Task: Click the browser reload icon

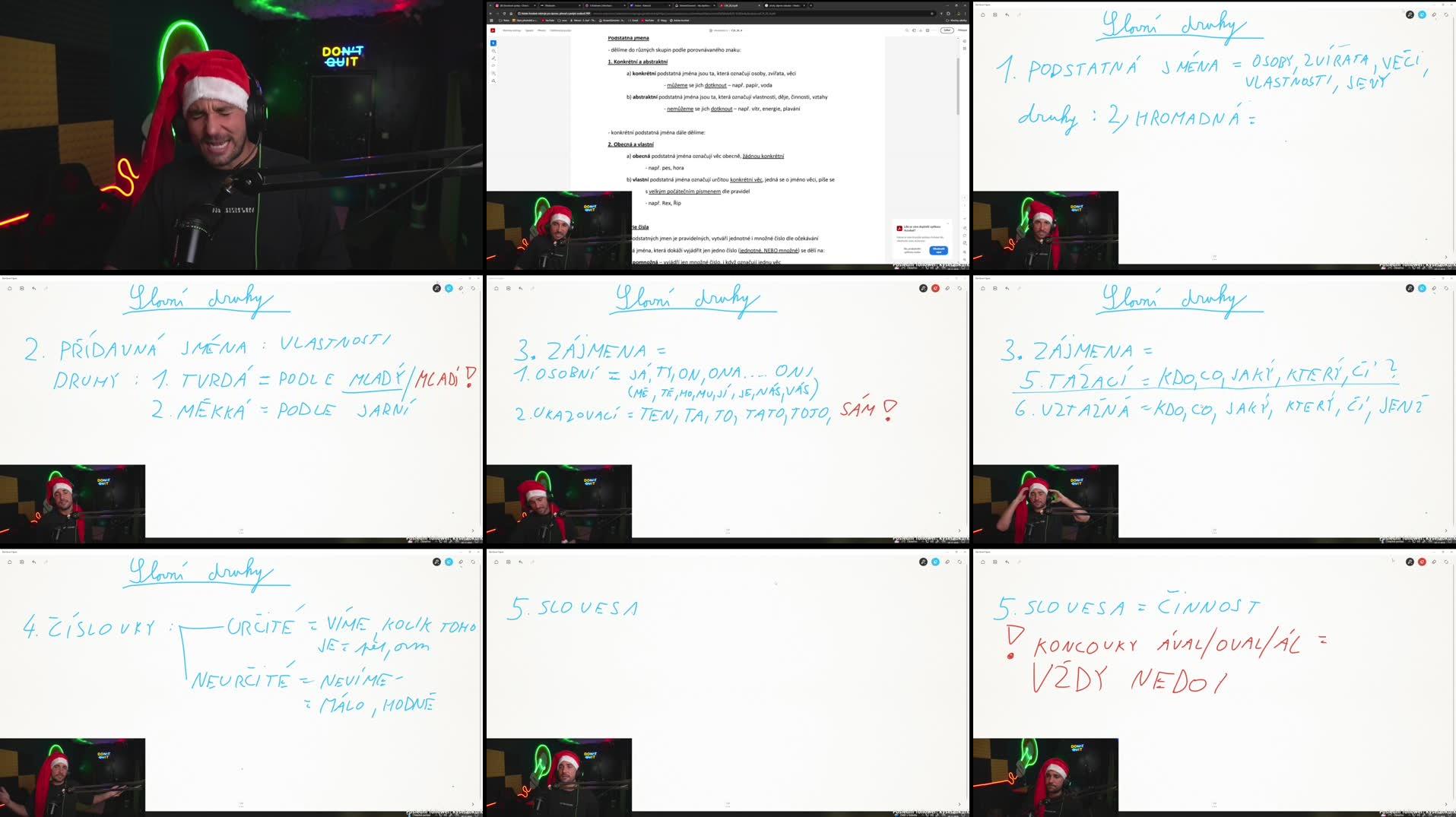Action: (504, 13)
